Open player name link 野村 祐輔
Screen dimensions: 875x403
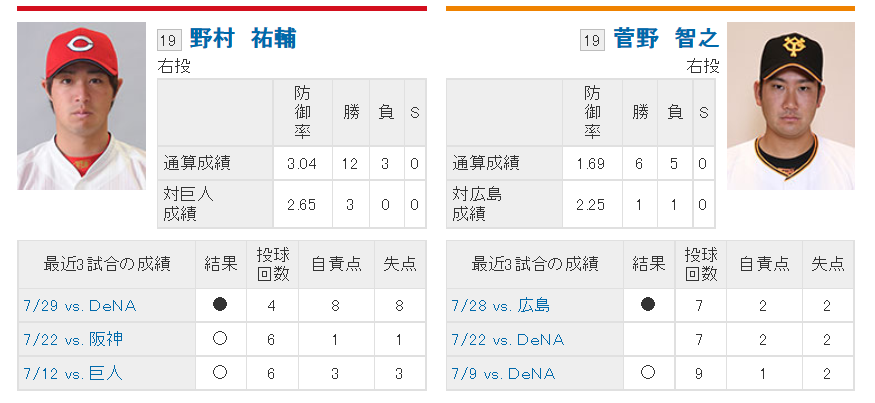(243, 39)
